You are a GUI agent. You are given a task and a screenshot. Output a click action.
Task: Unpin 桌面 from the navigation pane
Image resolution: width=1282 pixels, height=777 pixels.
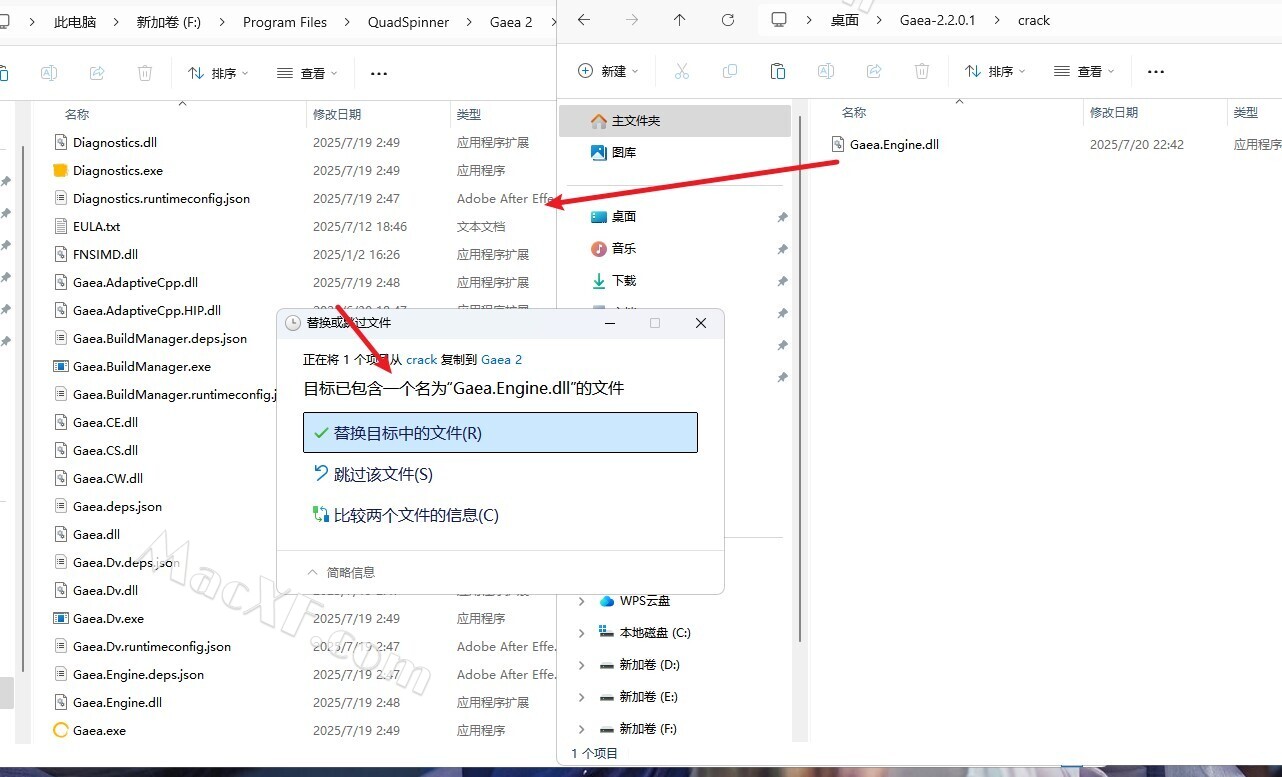click(x=782, y=217)
